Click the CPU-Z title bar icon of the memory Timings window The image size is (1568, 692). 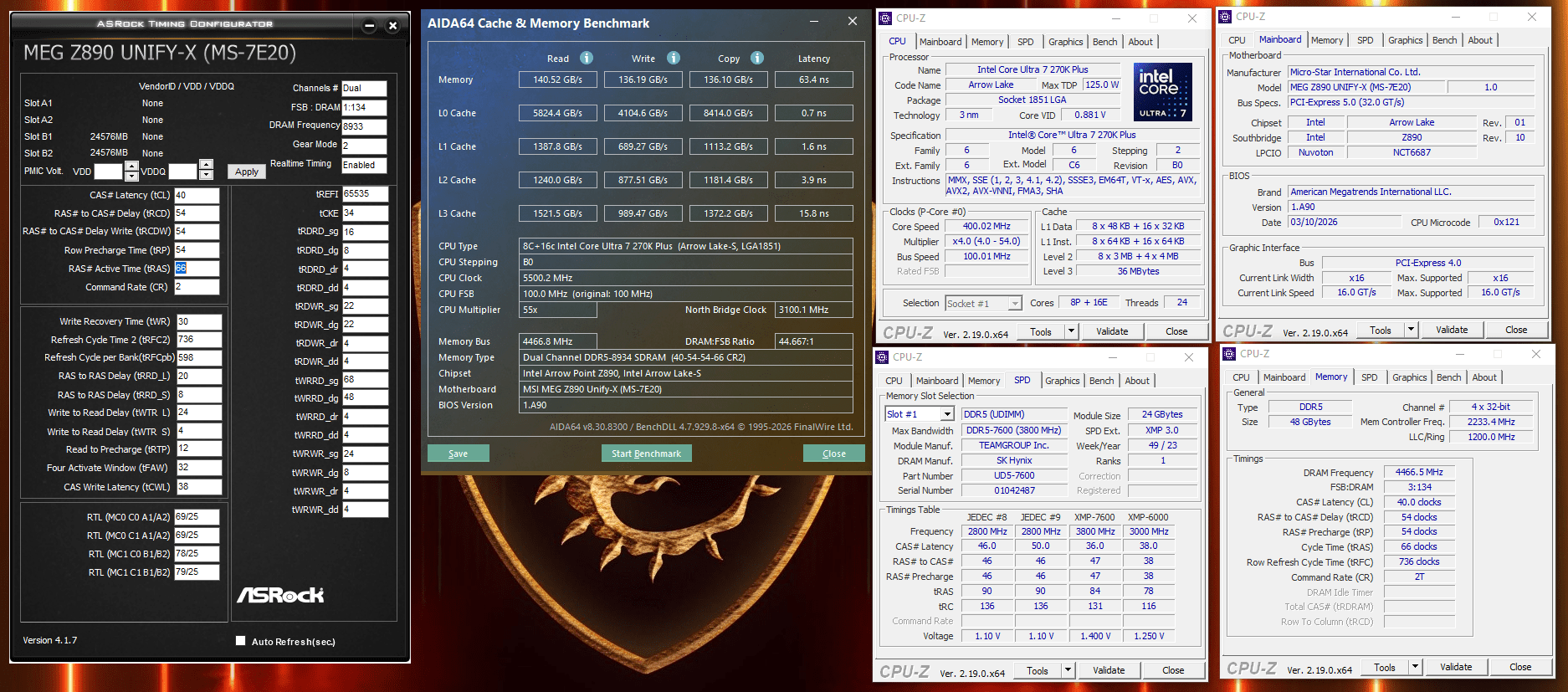[x=1229, y=353]
